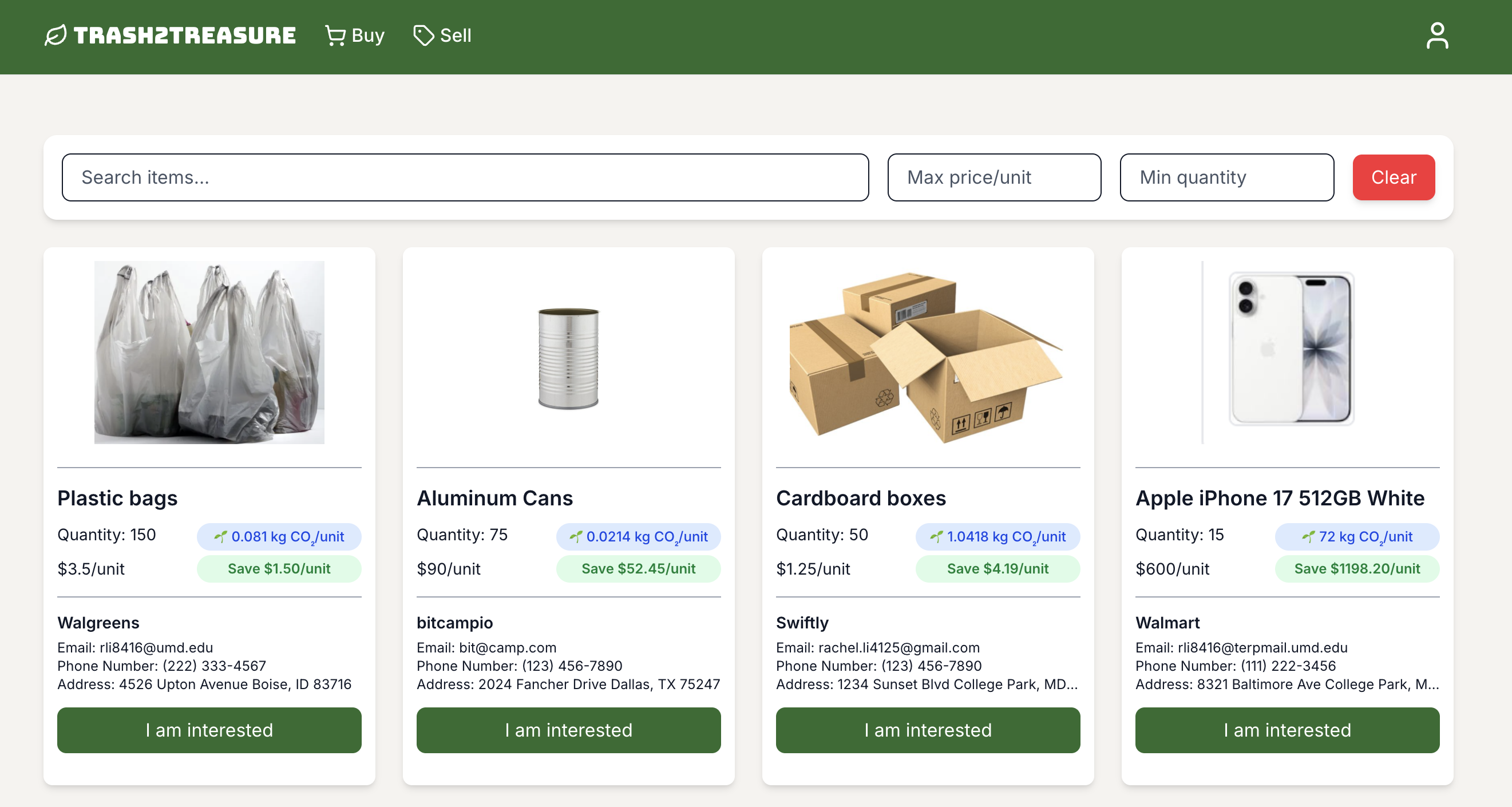Screen dimensions: 1512x807
Task: Click the shopping cart Buy icon
Action: pyautogui.click(x=335, y=35)
